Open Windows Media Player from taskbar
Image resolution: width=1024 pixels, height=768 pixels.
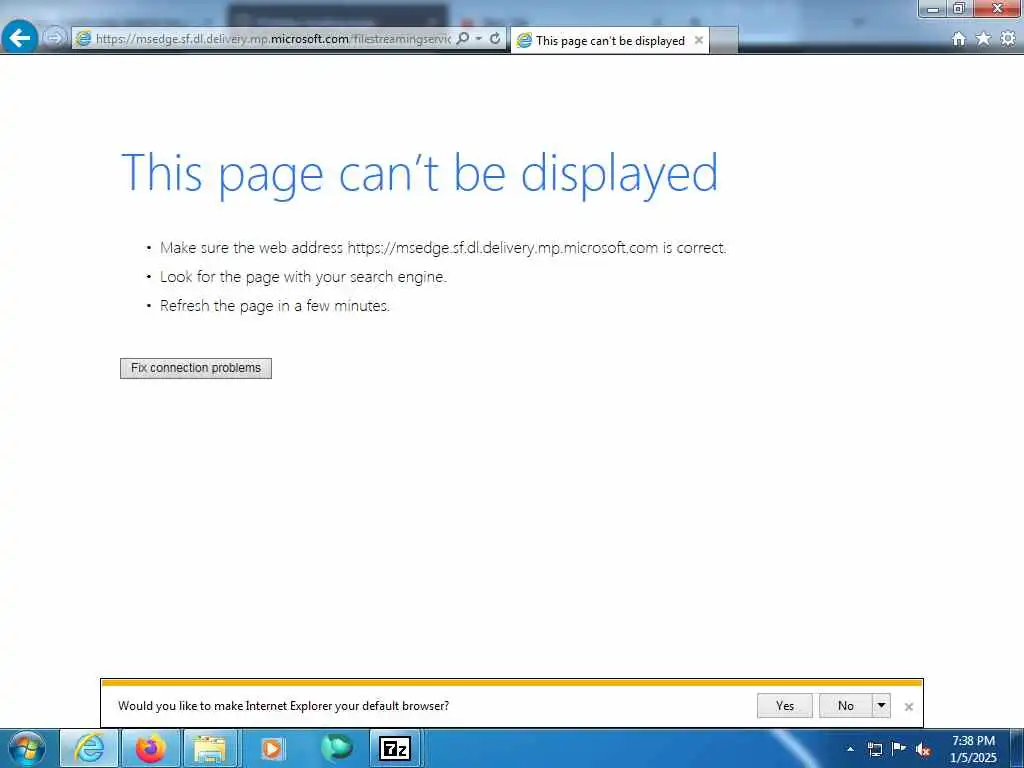[272, 748]
